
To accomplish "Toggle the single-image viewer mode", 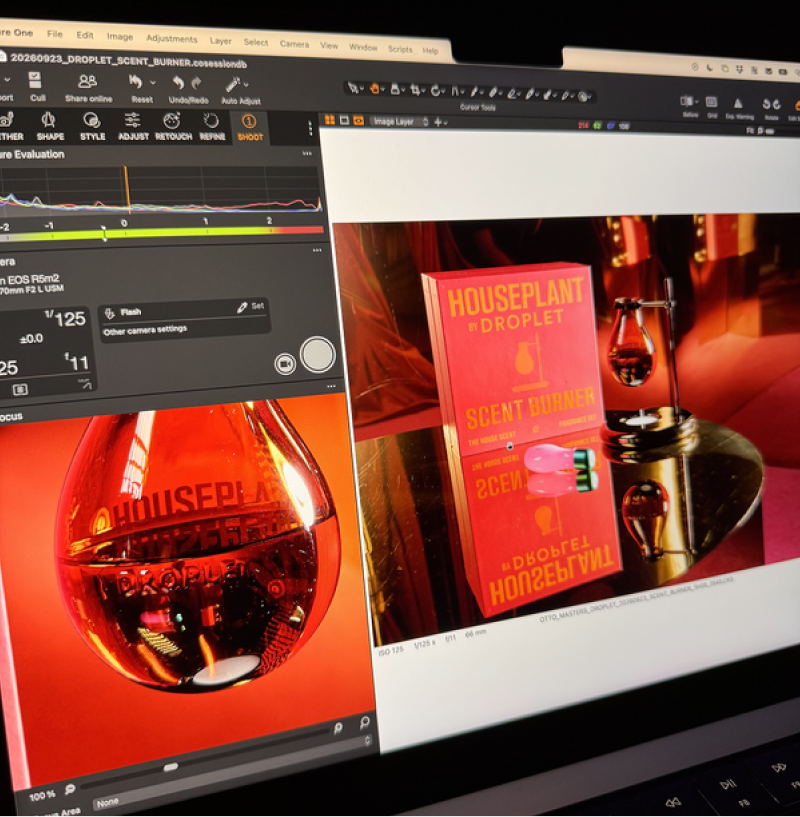I will (x=344, y=120).
